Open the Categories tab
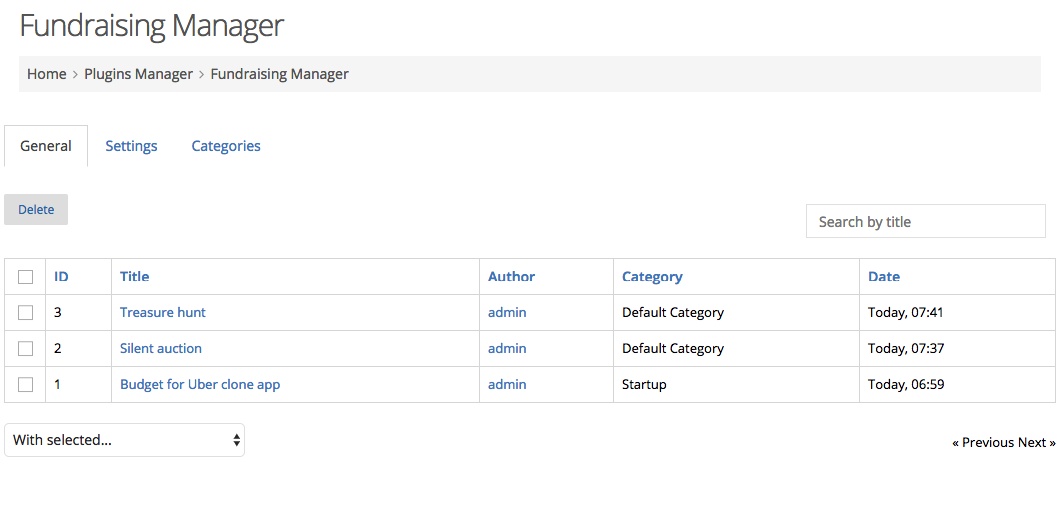The width and height of the screenshot is (1060, 525). [x=226, y=146]
